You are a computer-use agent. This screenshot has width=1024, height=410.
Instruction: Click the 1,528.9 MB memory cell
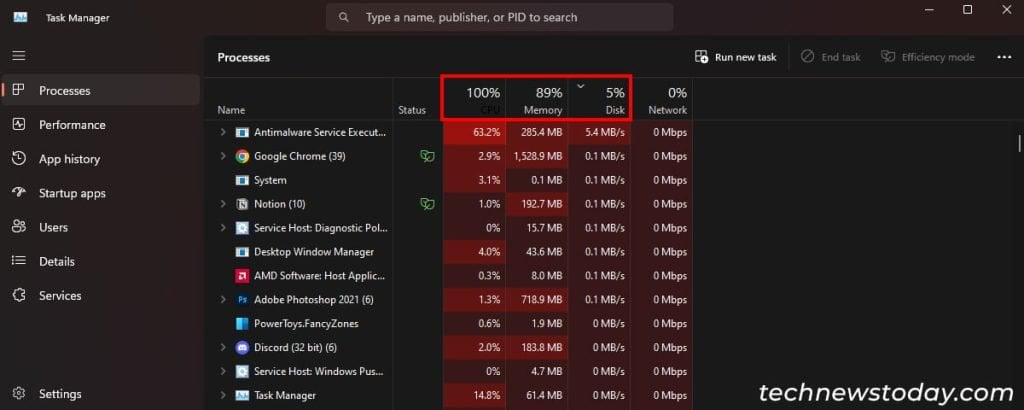pyautogui.click(x=536, y=156)
